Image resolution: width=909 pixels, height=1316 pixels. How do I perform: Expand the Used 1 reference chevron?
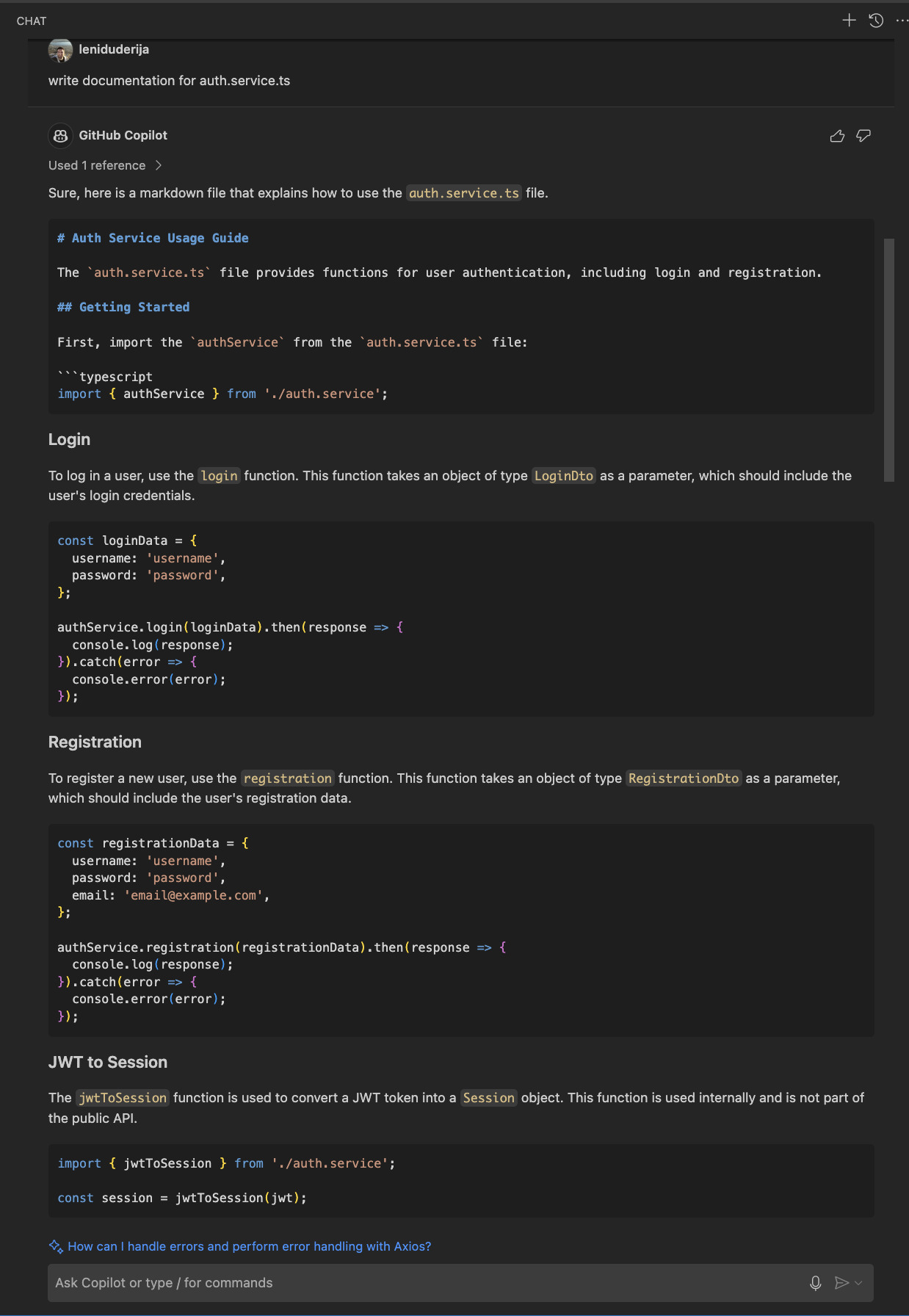coord(158,165)
